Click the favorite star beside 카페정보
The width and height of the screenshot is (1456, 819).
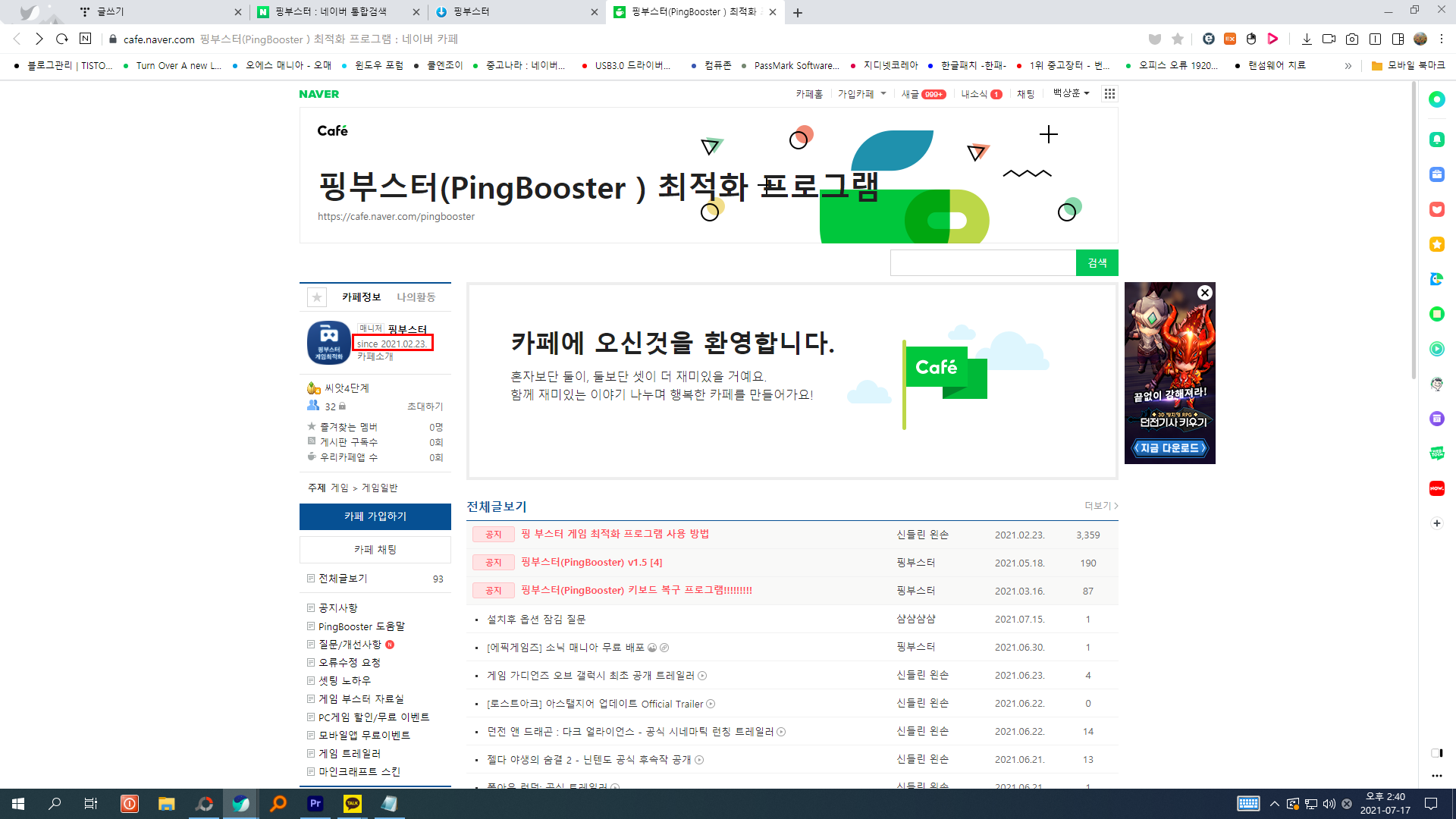click(317, 297)
